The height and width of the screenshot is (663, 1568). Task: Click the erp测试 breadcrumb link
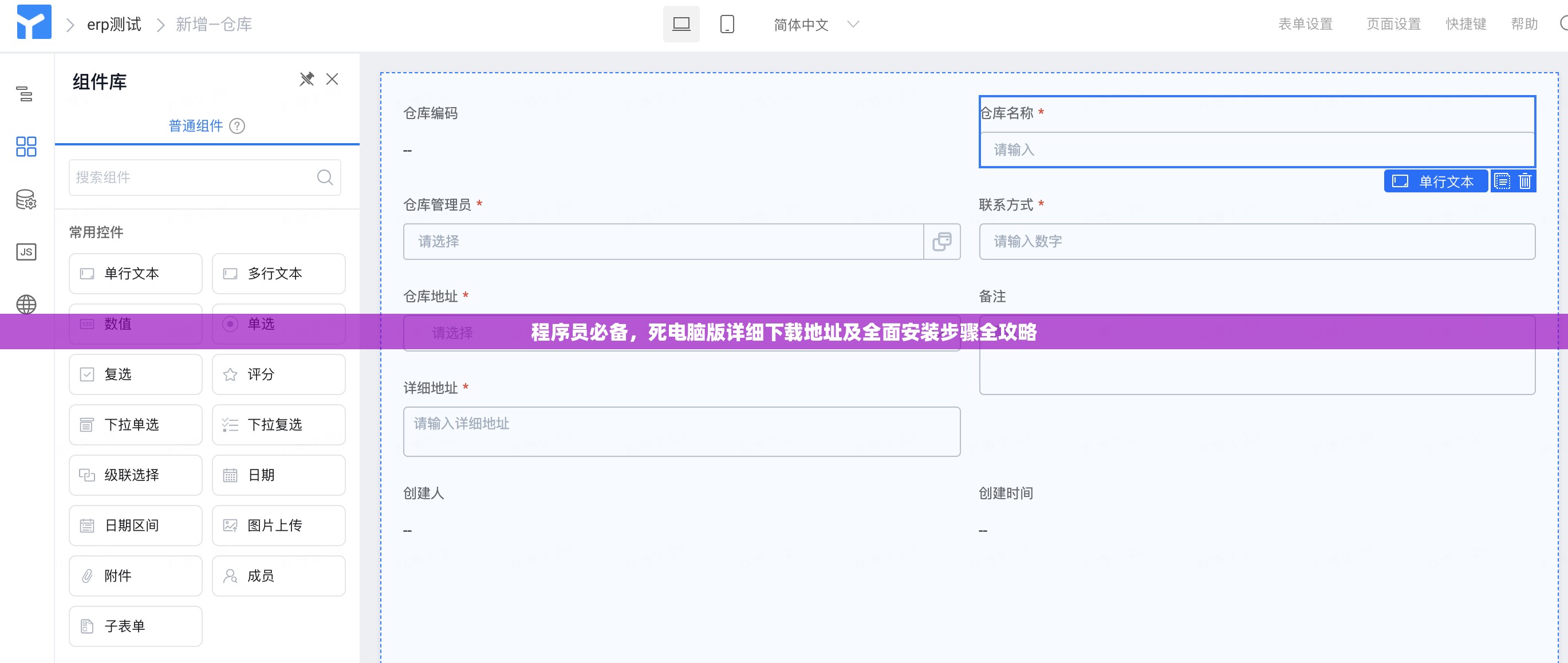(114, 25)
